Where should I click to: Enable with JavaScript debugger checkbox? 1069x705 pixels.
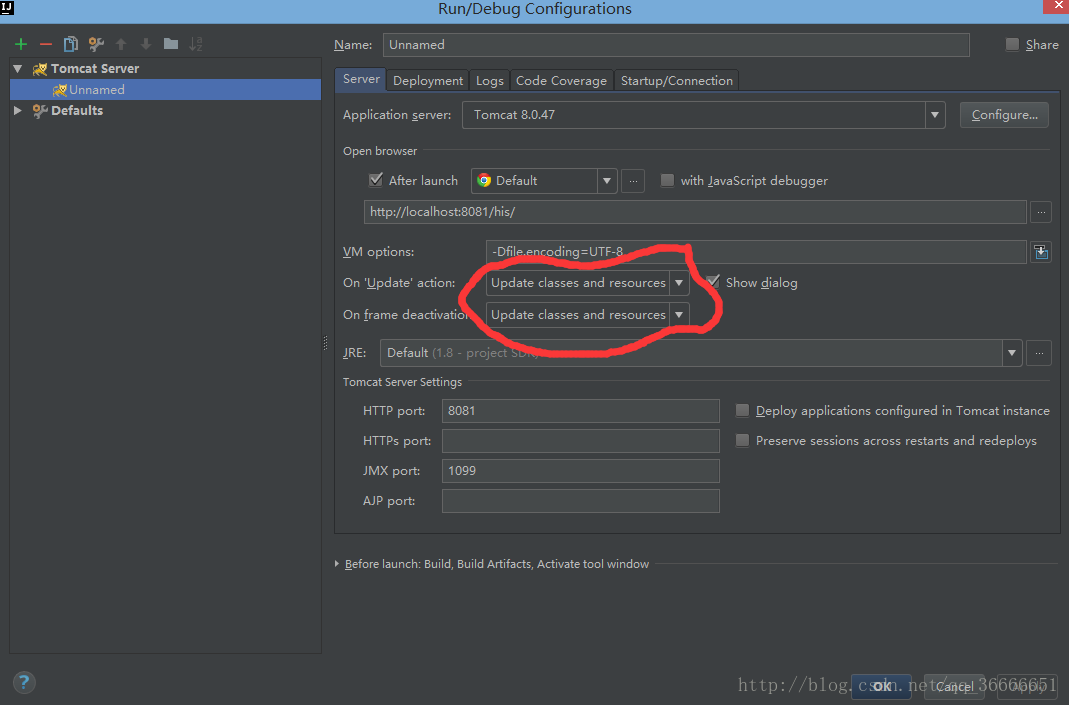[667, 180]
